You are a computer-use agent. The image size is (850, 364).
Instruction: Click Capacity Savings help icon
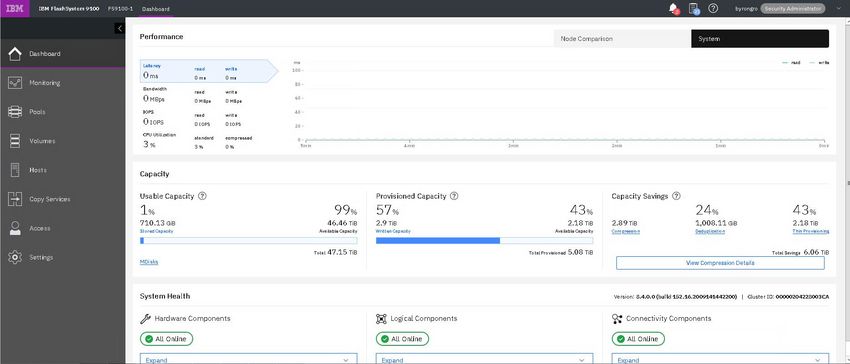tap(676, 196)
